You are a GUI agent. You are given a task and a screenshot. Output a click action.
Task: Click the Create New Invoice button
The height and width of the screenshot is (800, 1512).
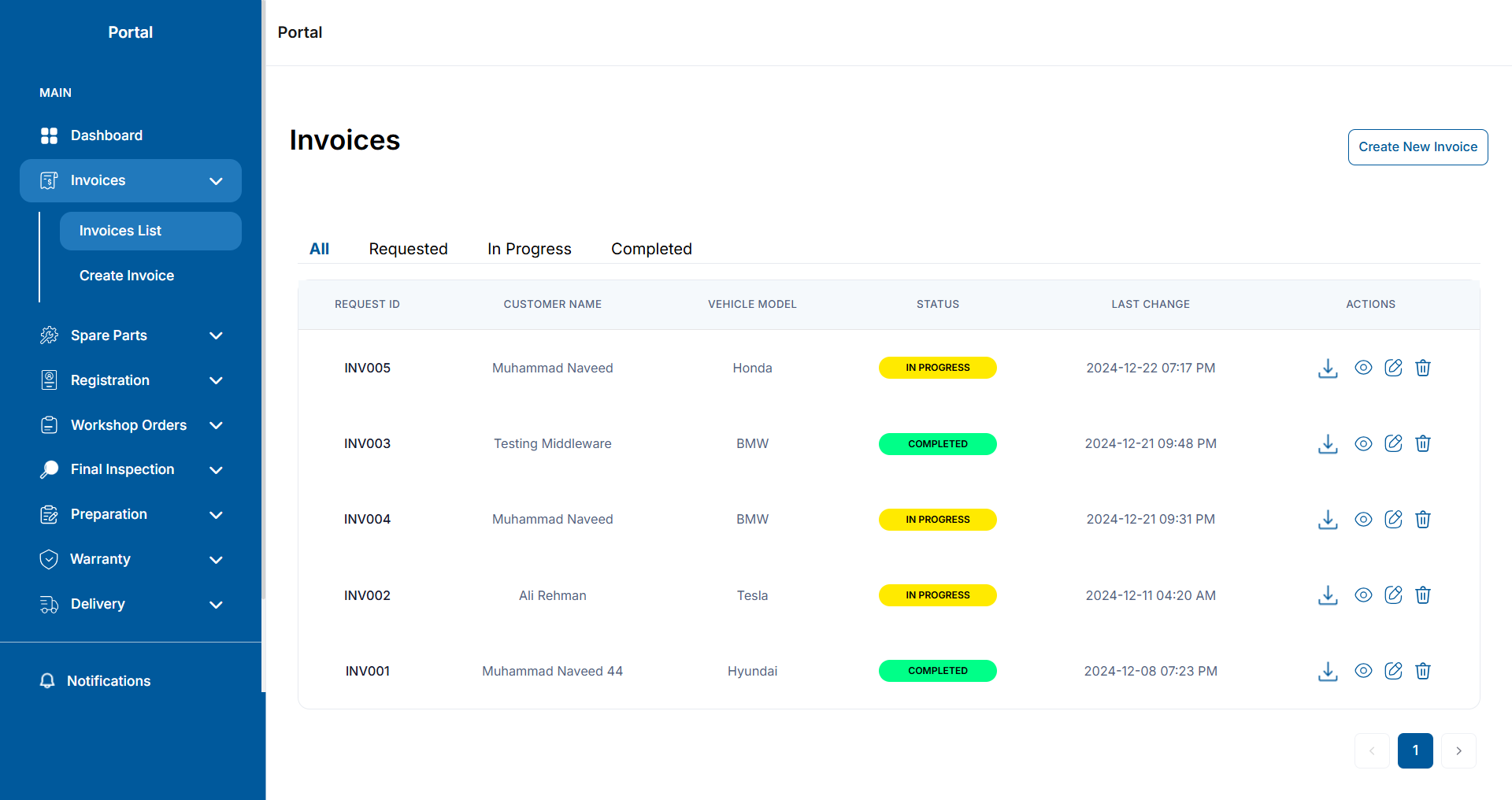1417,147
